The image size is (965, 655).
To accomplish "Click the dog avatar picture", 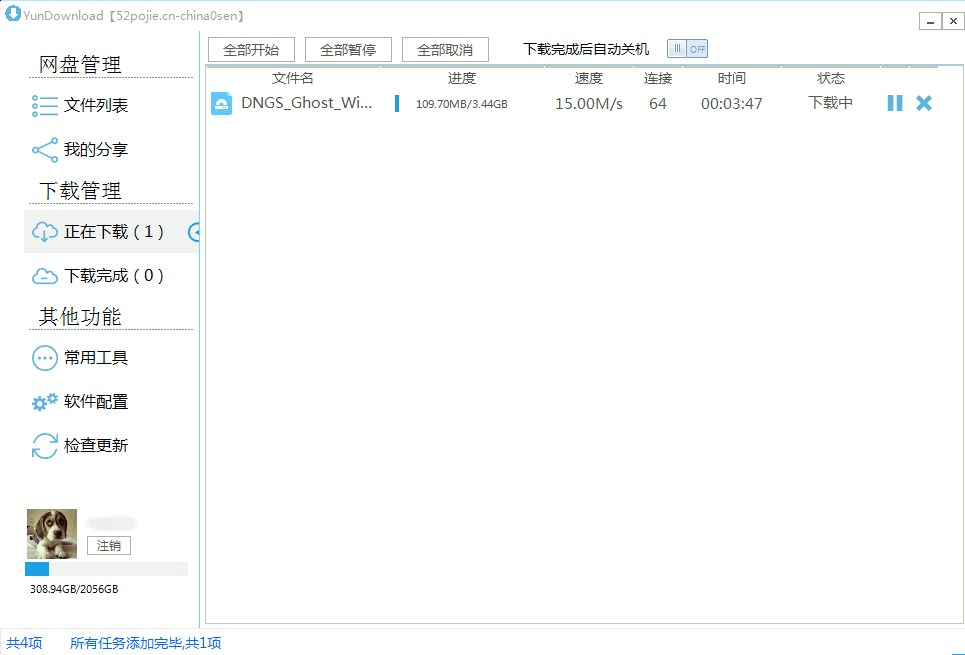I will pos(52,534).
